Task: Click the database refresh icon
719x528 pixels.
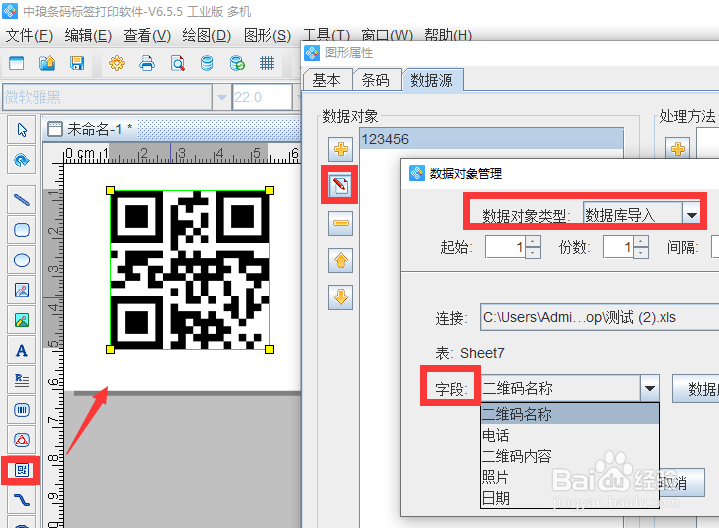Action: 237,63
